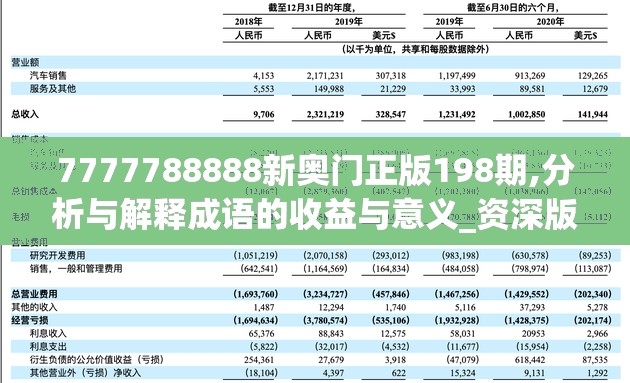630x383 pixels.
Task: Click the 总营业费用 row label
Action: tap(35, 294)
